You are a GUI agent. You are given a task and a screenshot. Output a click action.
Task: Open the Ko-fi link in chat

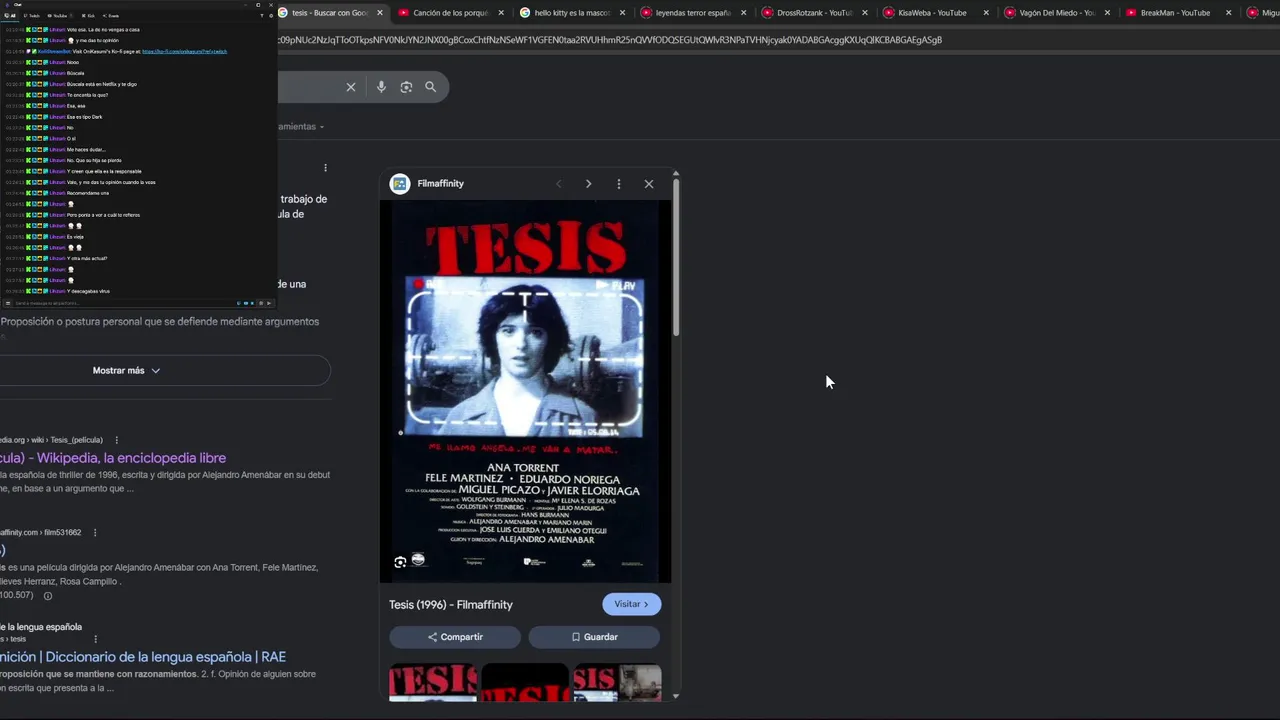point(184,51)
